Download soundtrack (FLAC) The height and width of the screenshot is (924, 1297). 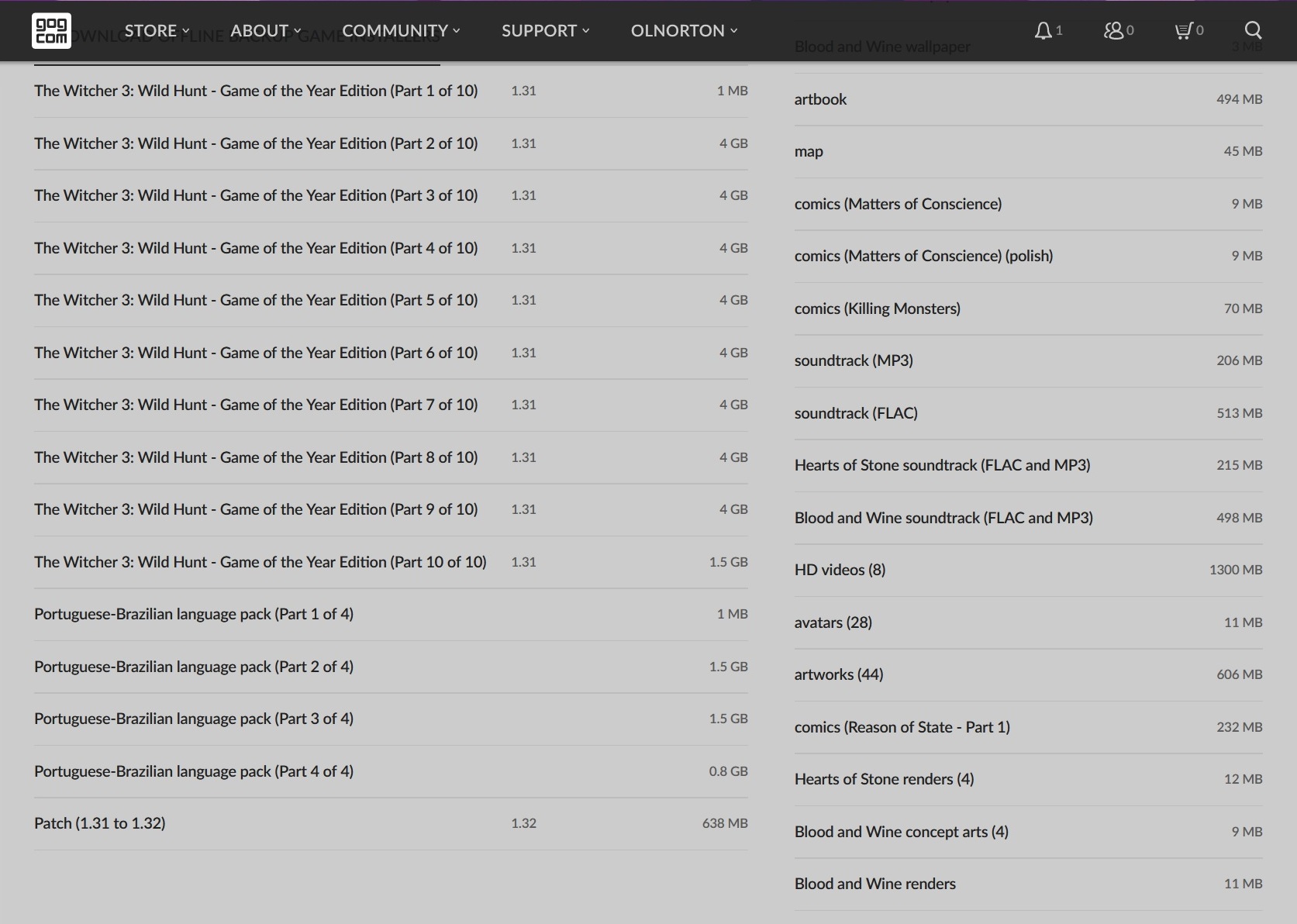tap(1028, 413)
